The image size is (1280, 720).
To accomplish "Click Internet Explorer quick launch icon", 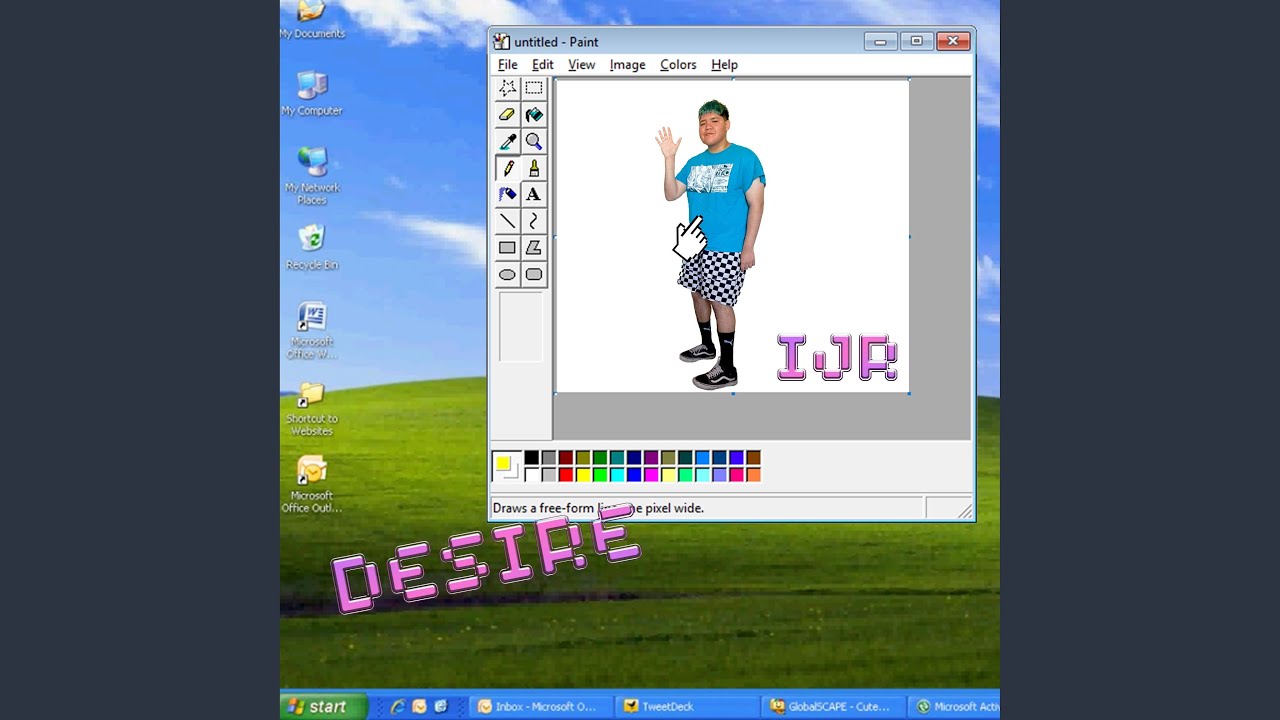I will (397, 706).
